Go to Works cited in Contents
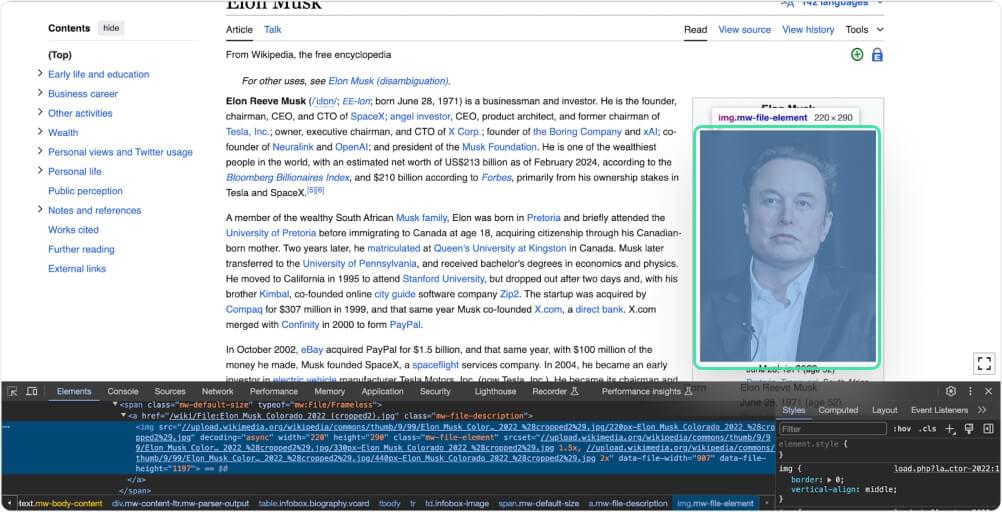This screenshot has height=512, width=1002. 73,229
